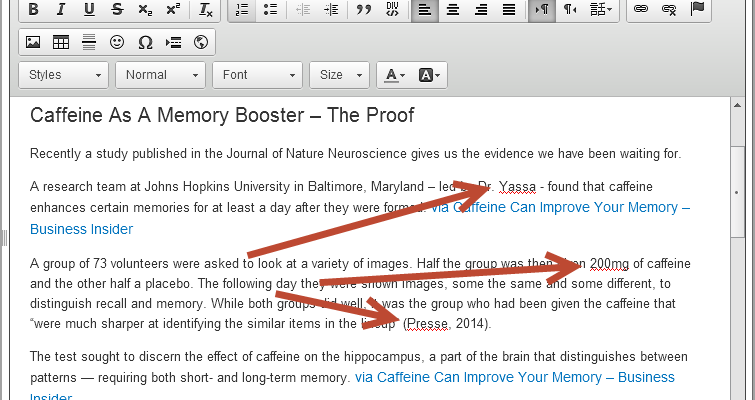Viewport: 755px width, 400px height.
Task: Apply superscript formatting
Action: pos(173,9)
